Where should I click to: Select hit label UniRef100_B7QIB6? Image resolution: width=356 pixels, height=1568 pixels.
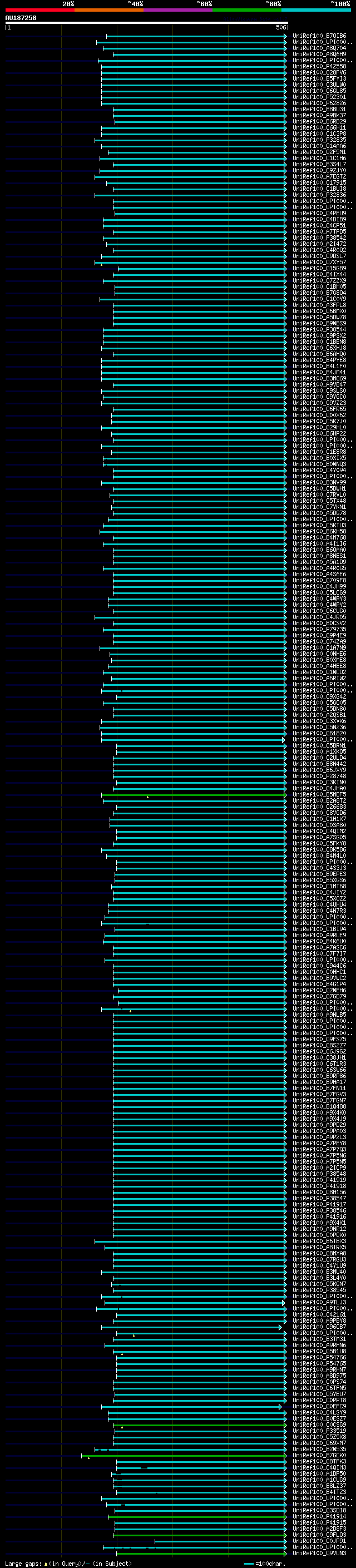[x=319, y=36]
